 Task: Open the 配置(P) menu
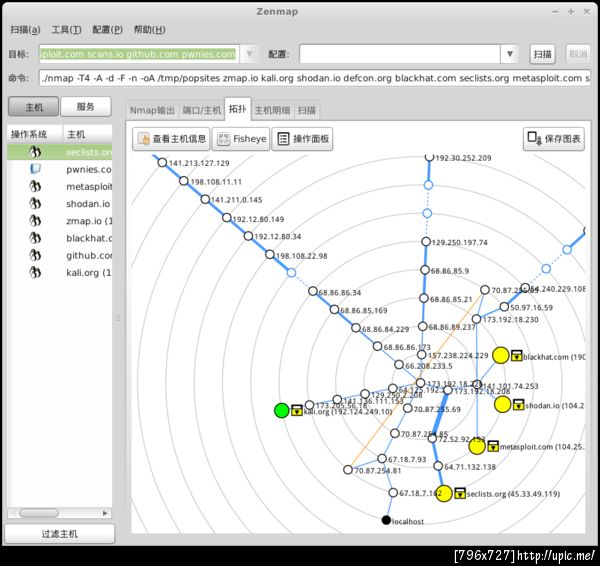(x=108, y=29)
